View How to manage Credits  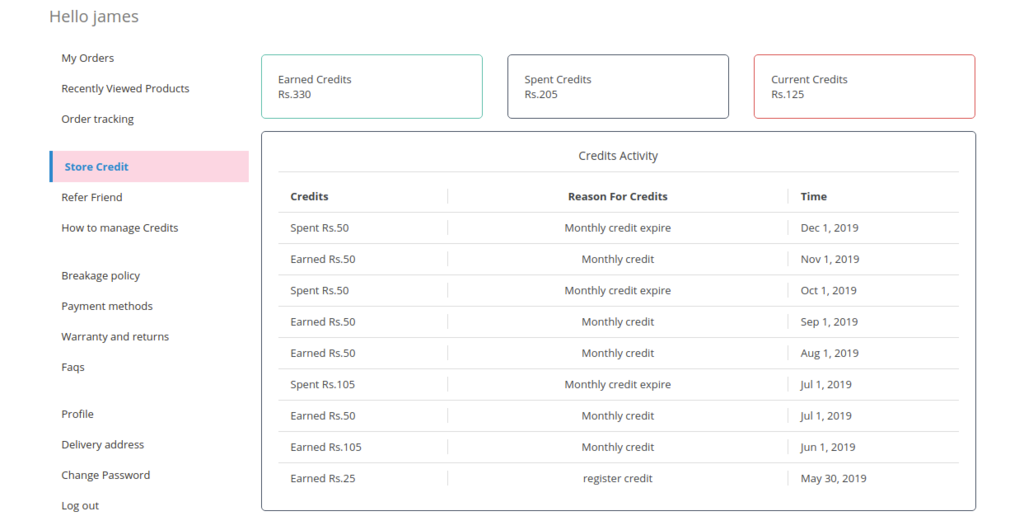tap(120, 228)
